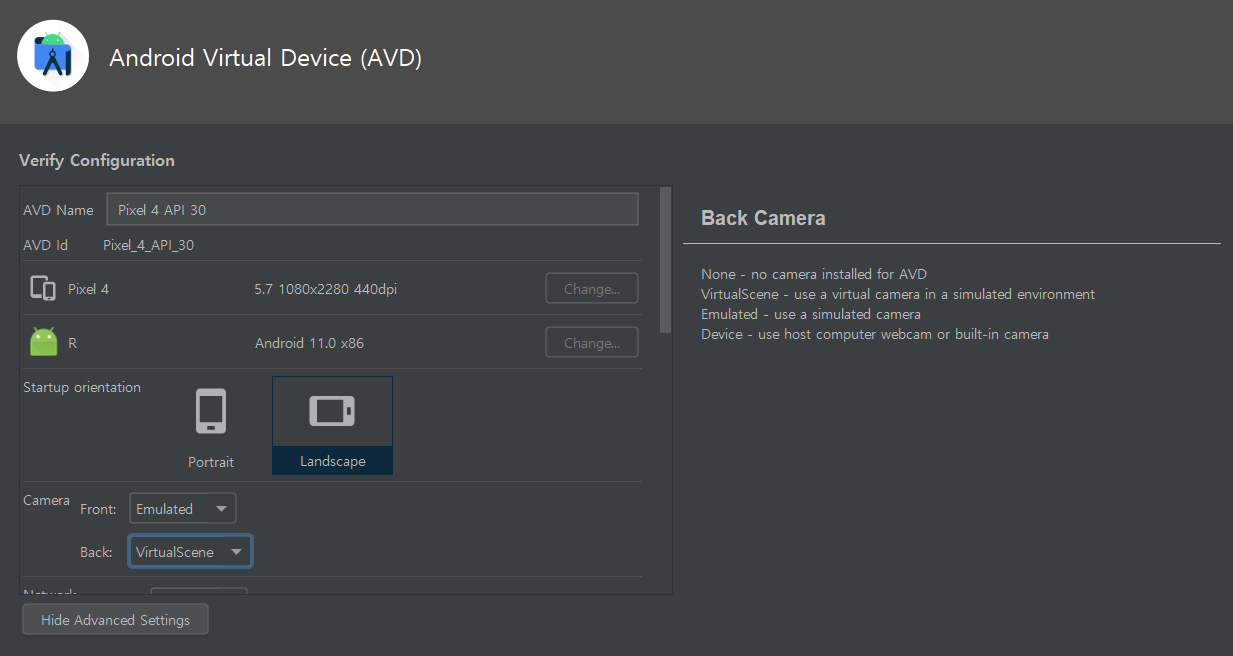Click the AVD Id value Pixel_4_API_30
This screenshot has height=656, width=1233.
tap(149, 245)
